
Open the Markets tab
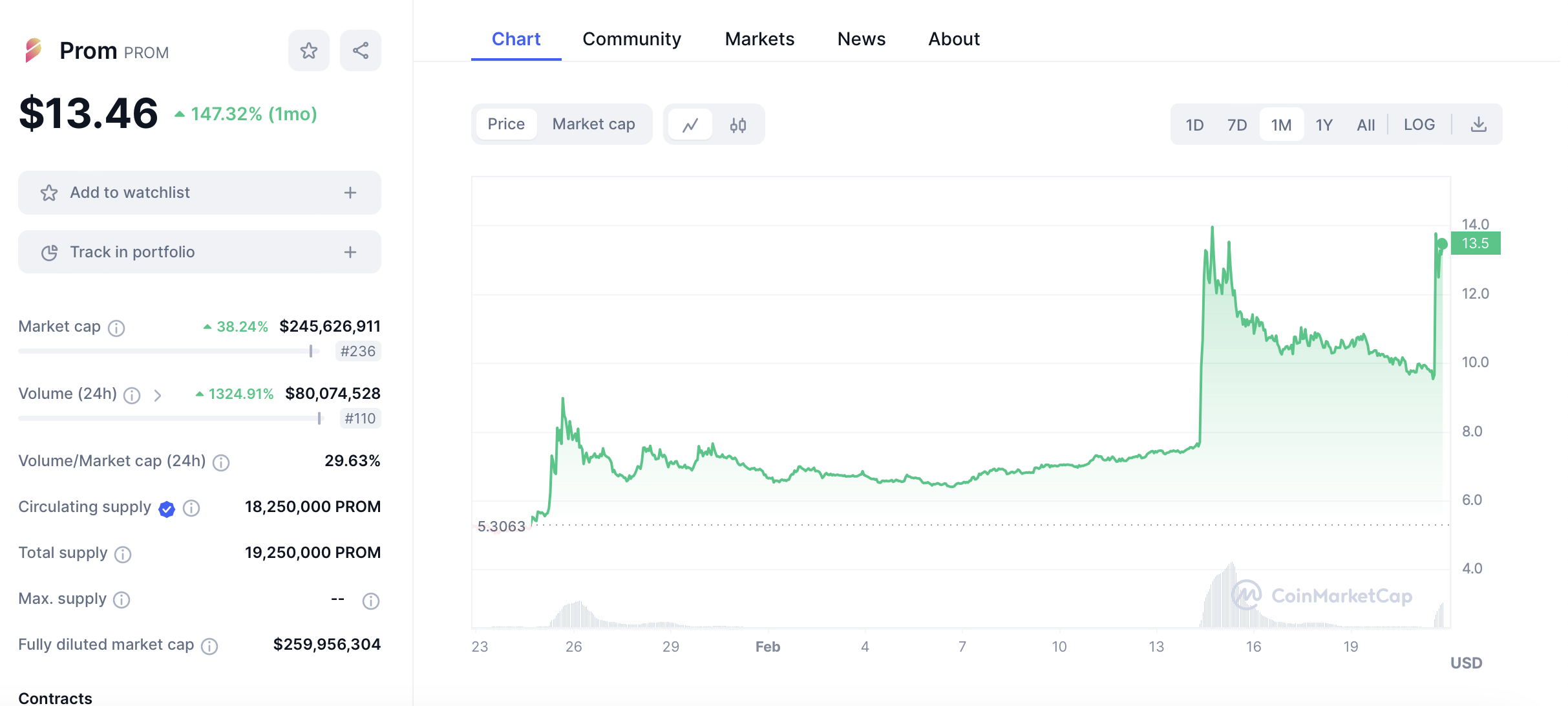(759, 39)
